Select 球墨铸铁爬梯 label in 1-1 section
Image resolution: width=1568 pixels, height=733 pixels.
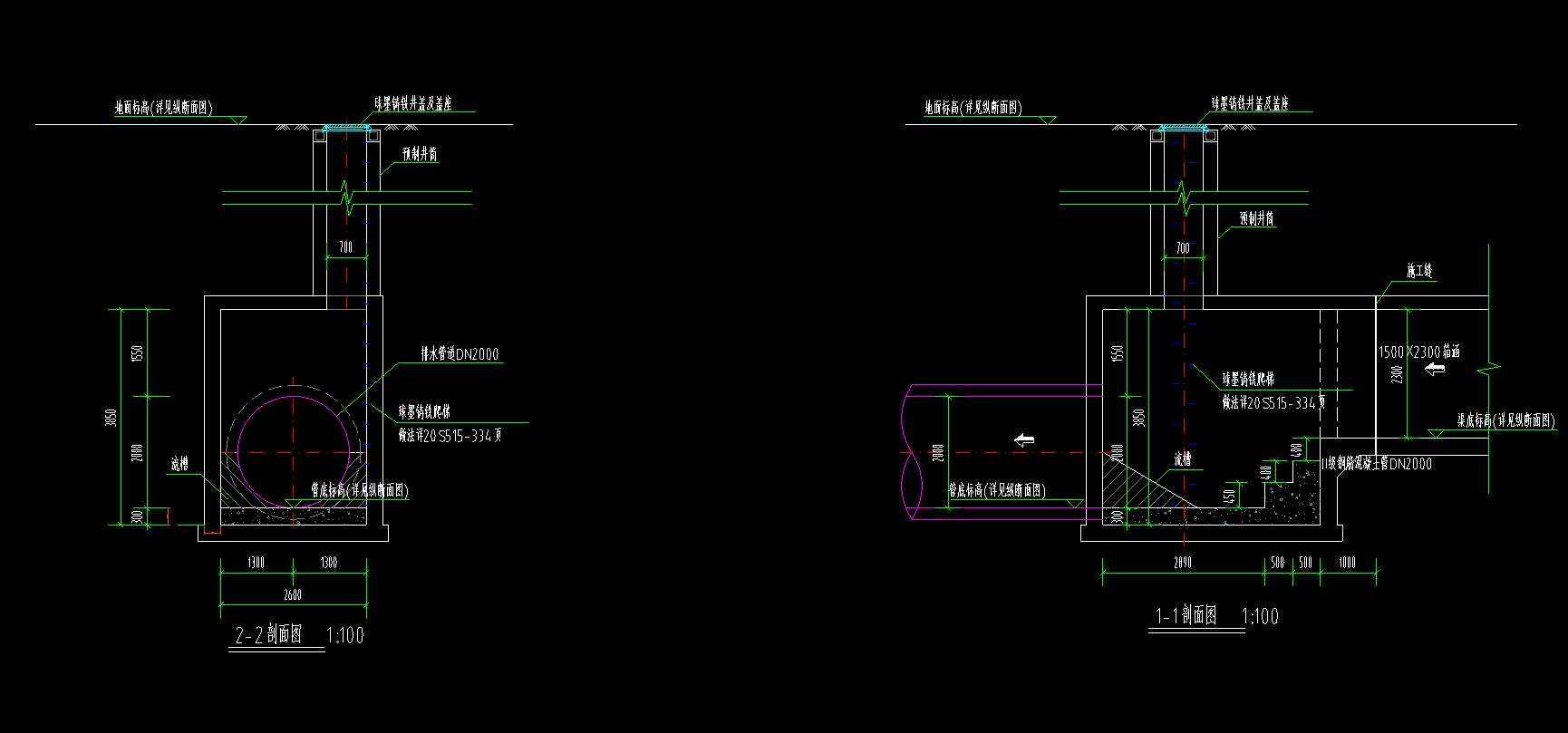tap(1248, 379)
